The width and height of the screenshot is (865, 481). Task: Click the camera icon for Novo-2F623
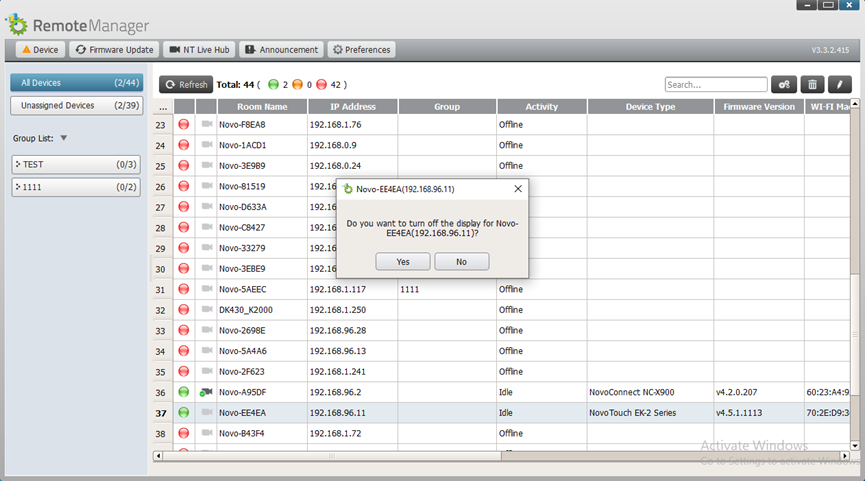tap(207, 371)
